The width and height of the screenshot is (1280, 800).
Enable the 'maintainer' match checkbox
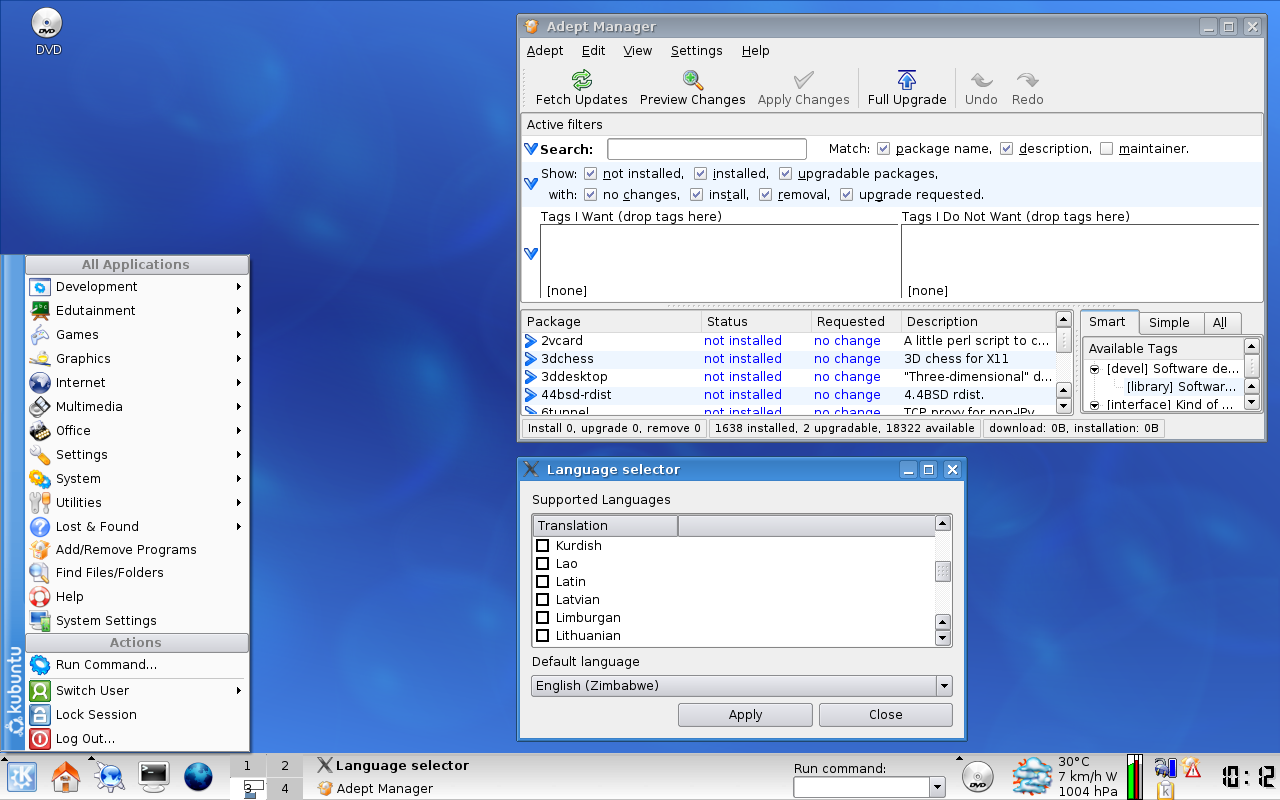point(1106,149)
